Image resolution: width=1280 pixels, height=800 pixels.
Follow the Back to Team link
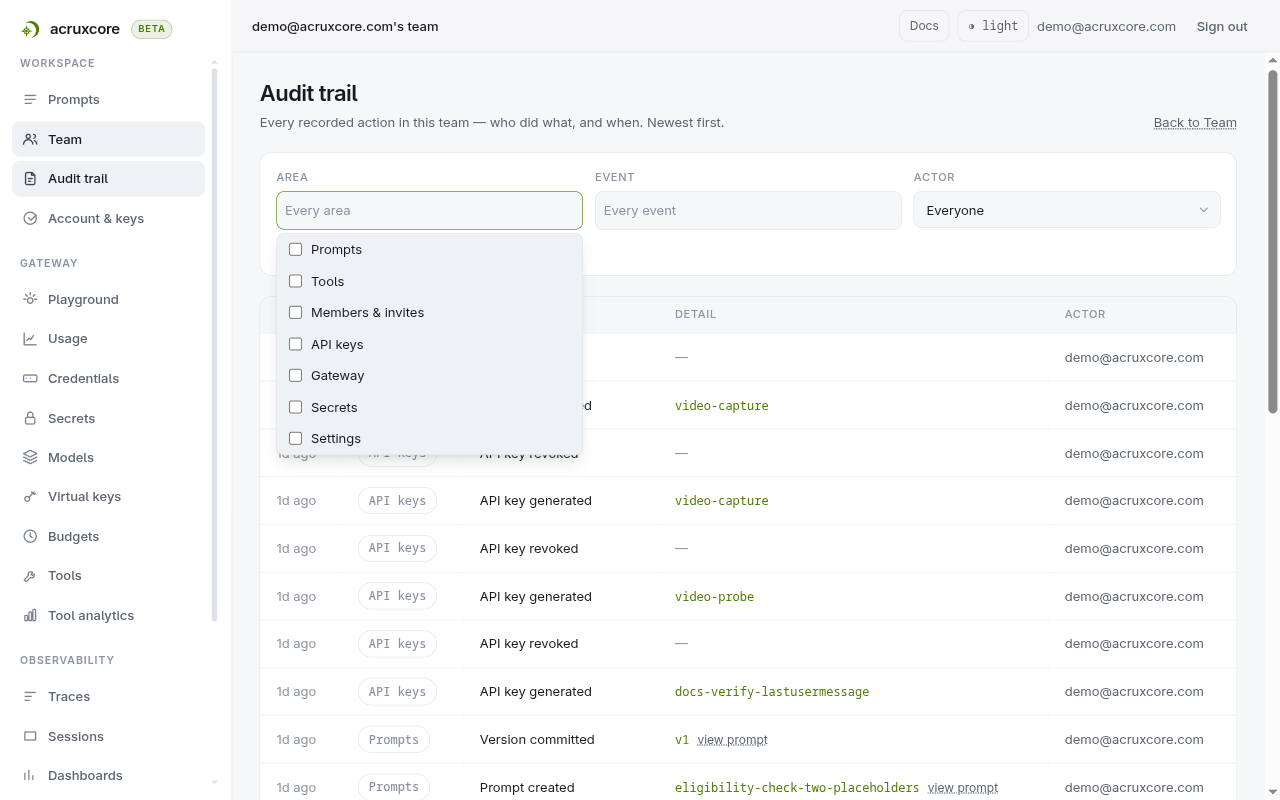click(1195, 123)
